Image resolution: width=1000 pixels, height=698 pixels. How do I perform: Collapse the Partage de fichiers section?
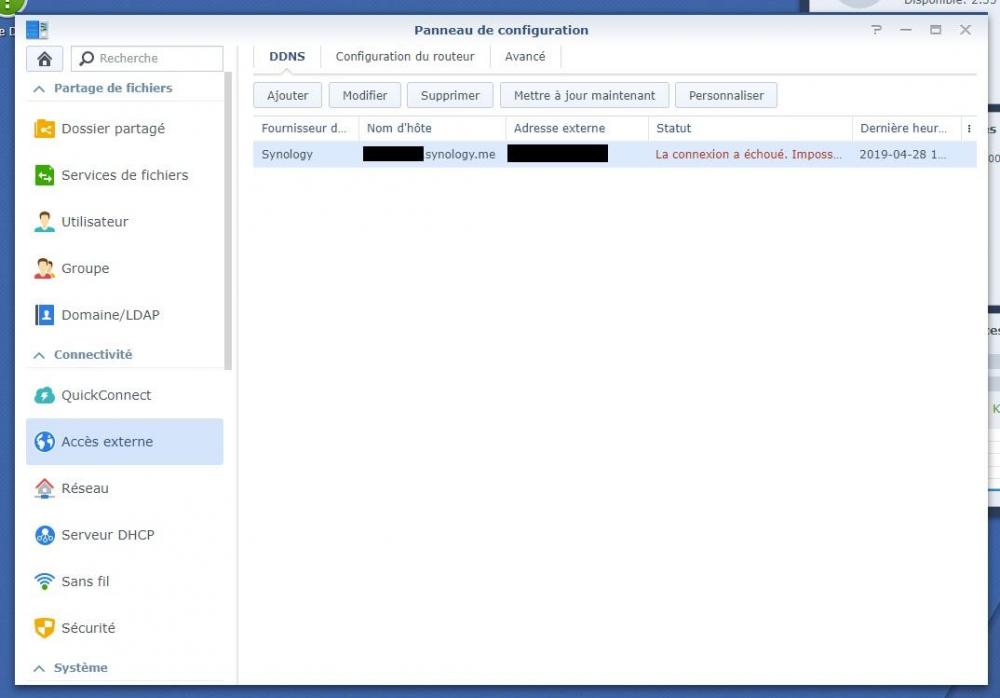tap(40, 89)
